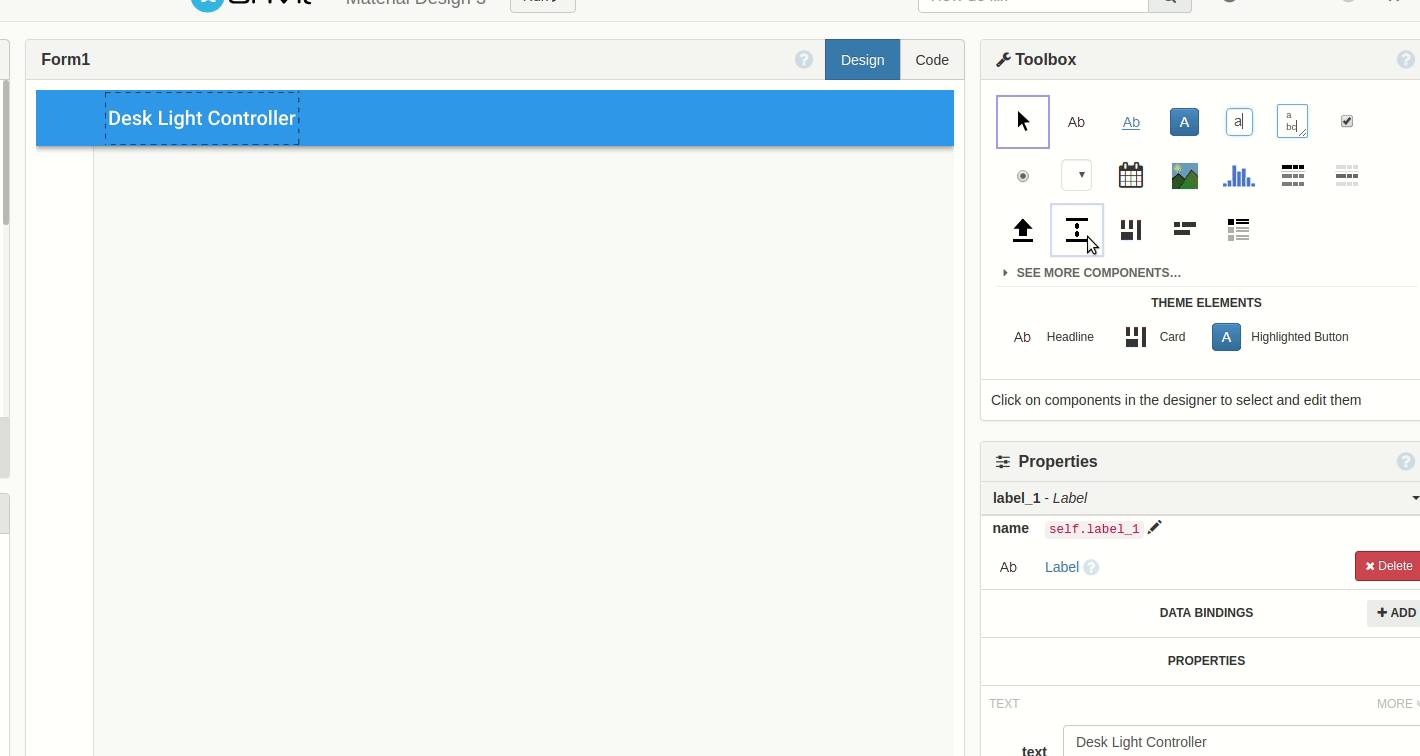
Task: Select the RadioButton component in Toolbox
Action: click(1022, 176)
